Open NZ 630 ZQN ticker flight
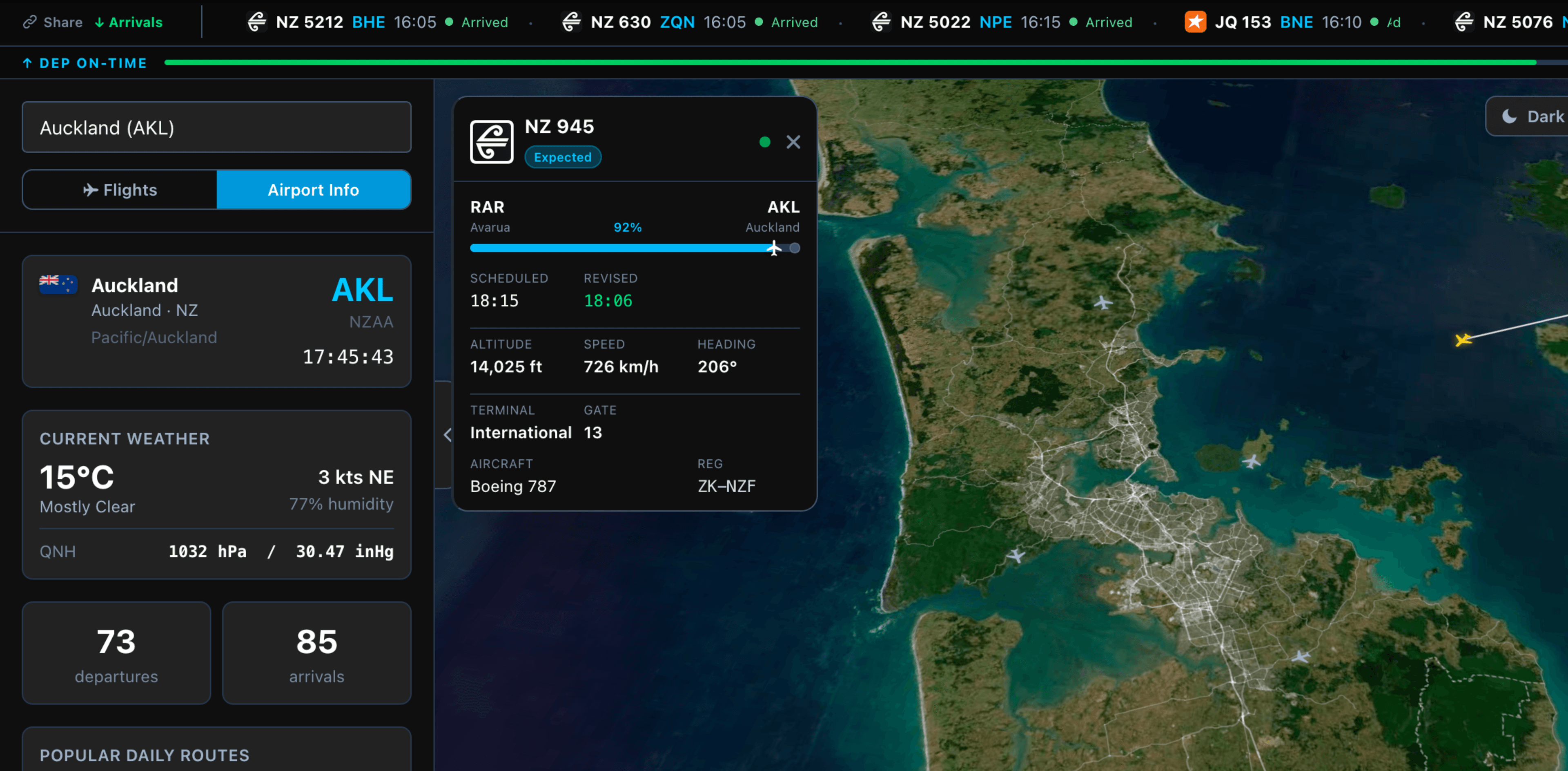This screenshot has height=771, width=1568. click(x=690, y=22)
